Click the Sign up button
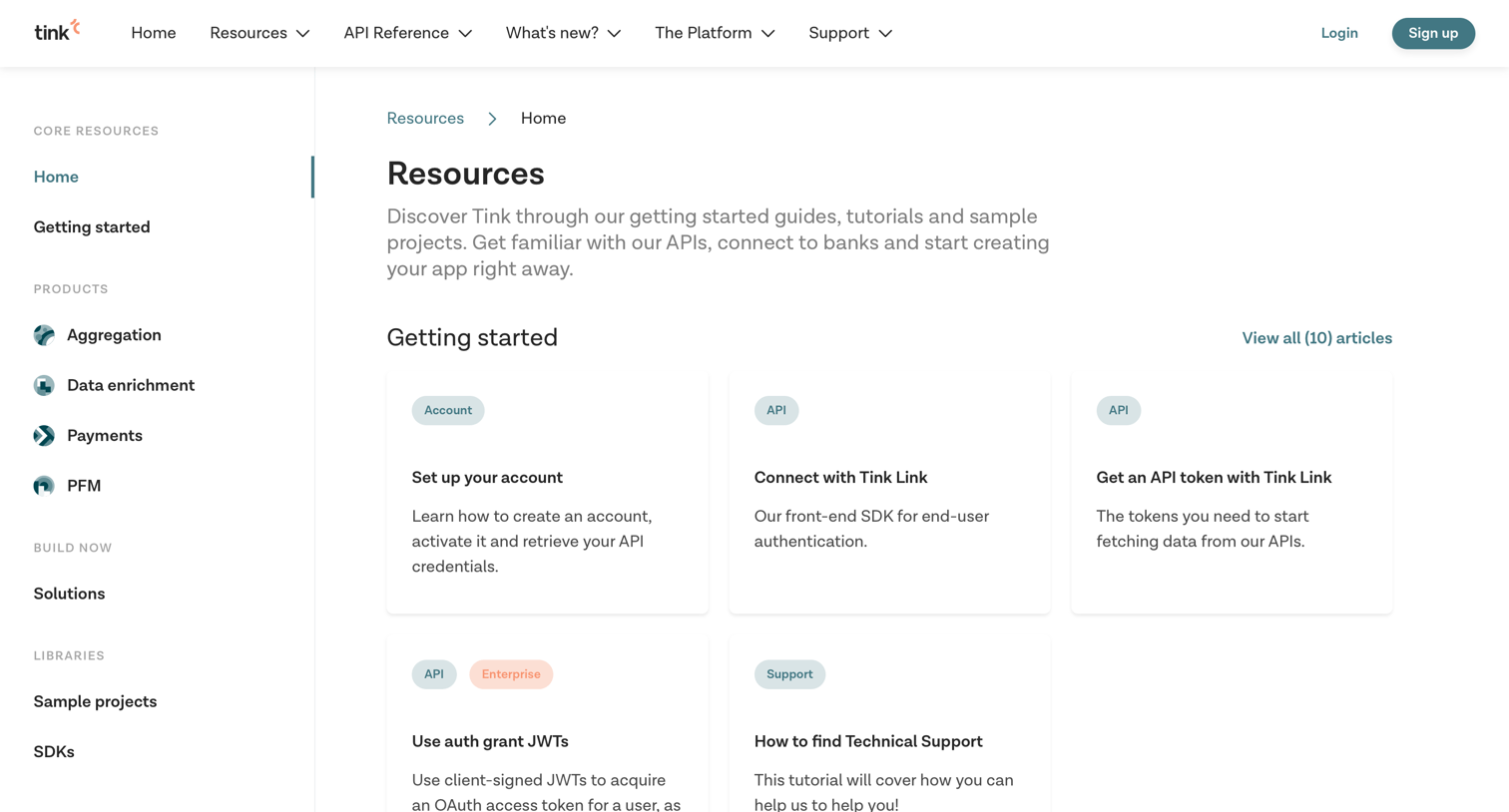The image size is (1509, 812). click(1433, 33)
